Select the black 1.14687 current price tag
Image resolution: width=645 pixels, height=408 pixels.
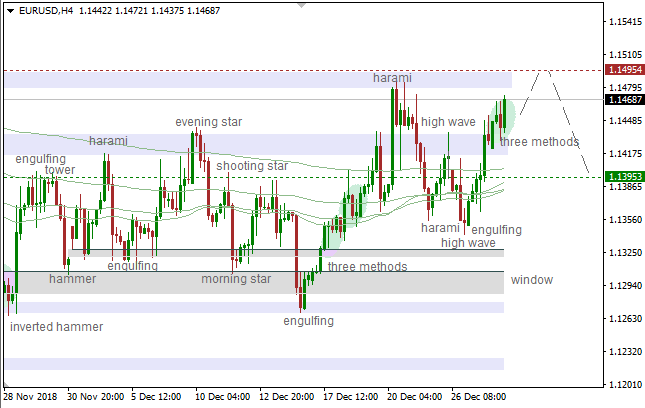tap(624, 100)
